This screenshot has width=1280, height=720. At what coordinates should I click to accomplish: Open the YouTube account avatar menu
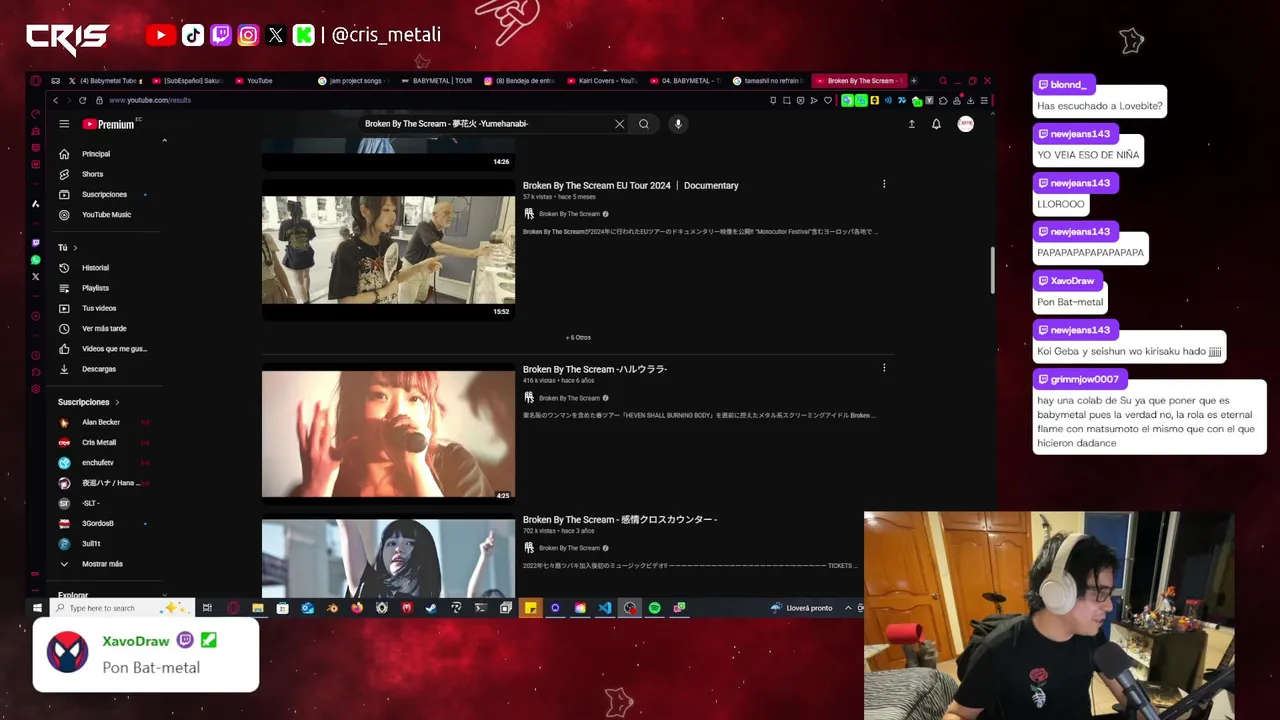click(x=965, y=124)
